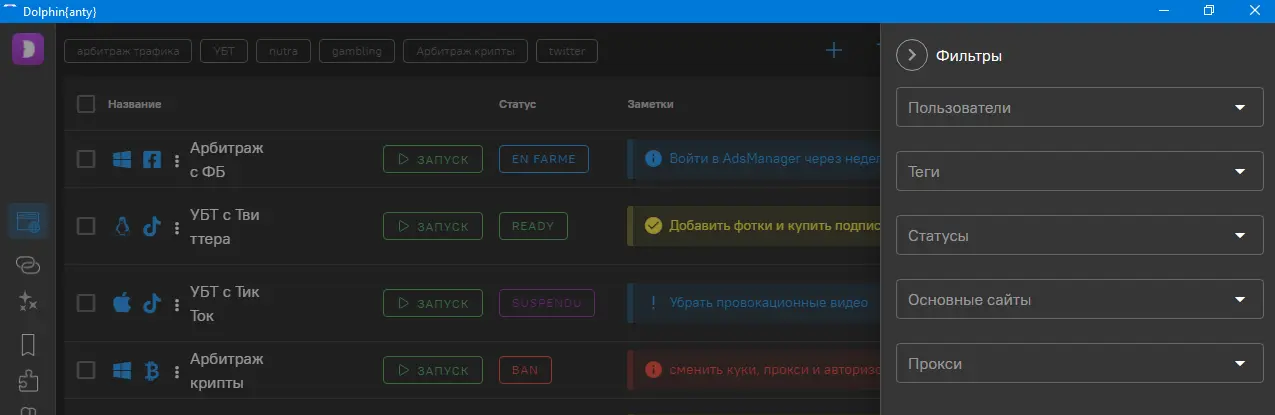Screen dimensions: 1275x415
Task: Open the note Добавить фотки и купить
Action: pyautogui.click(x=754, y=226)
